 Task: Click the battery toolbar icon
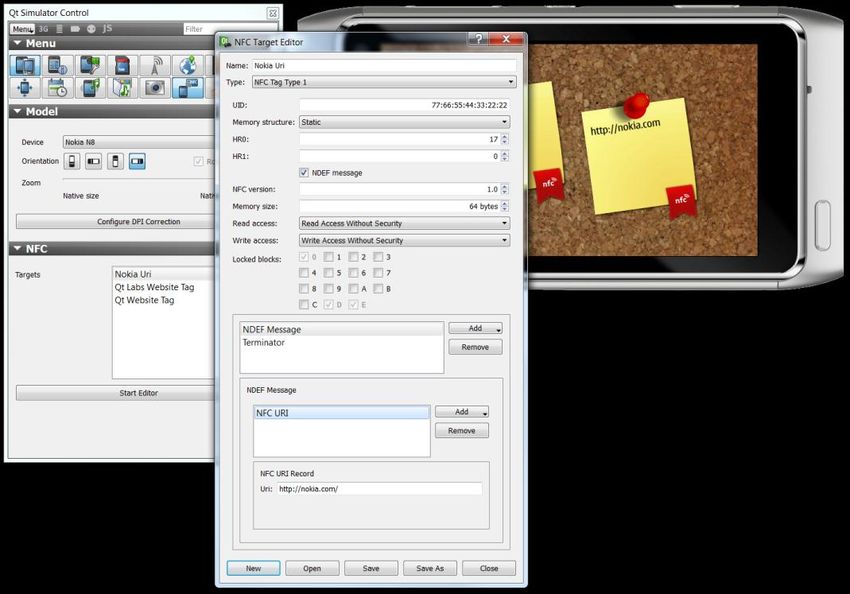click(75, 29)
